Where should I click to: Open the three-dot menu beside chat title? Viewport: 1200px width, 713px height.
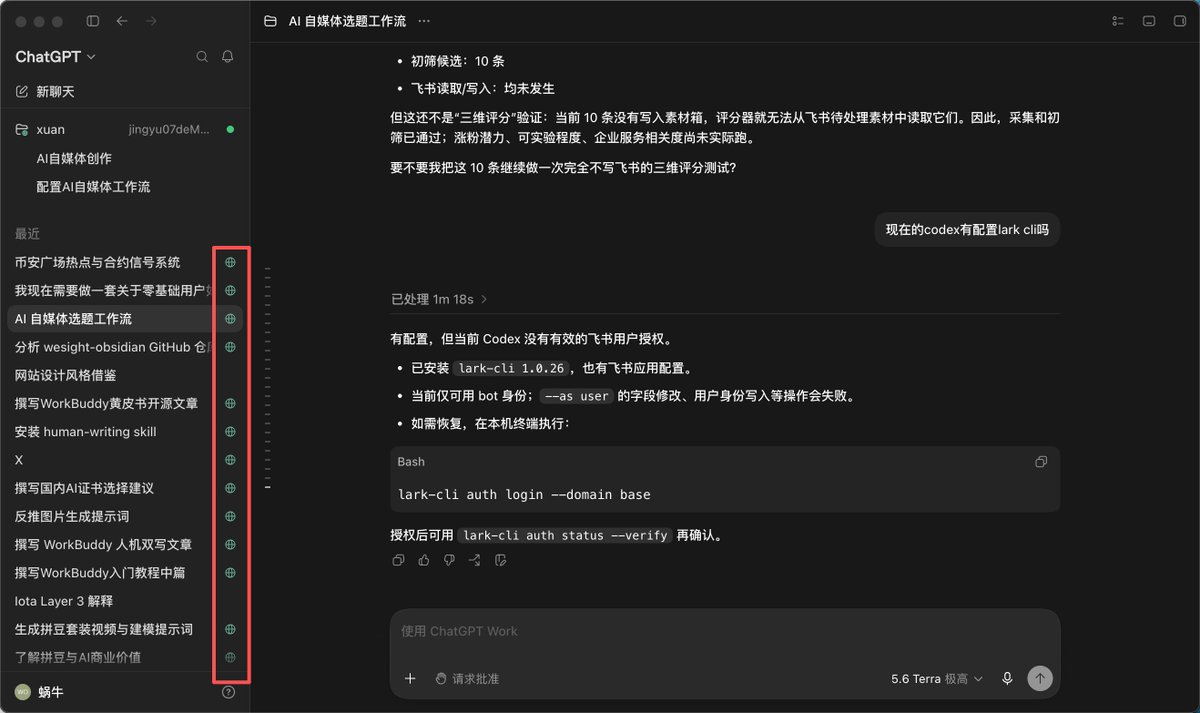click(424, 21)
